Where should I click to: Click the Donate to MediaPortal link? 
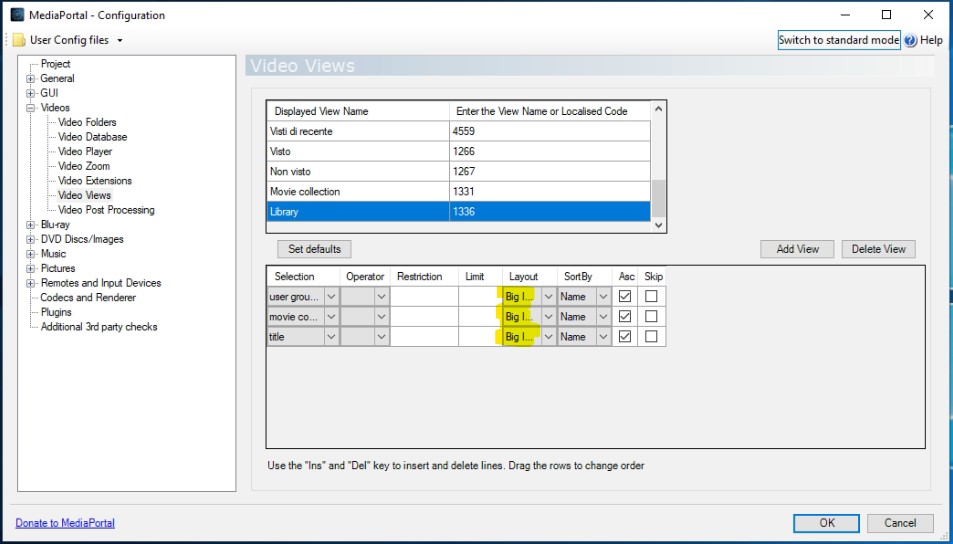(x=65, y=523)
